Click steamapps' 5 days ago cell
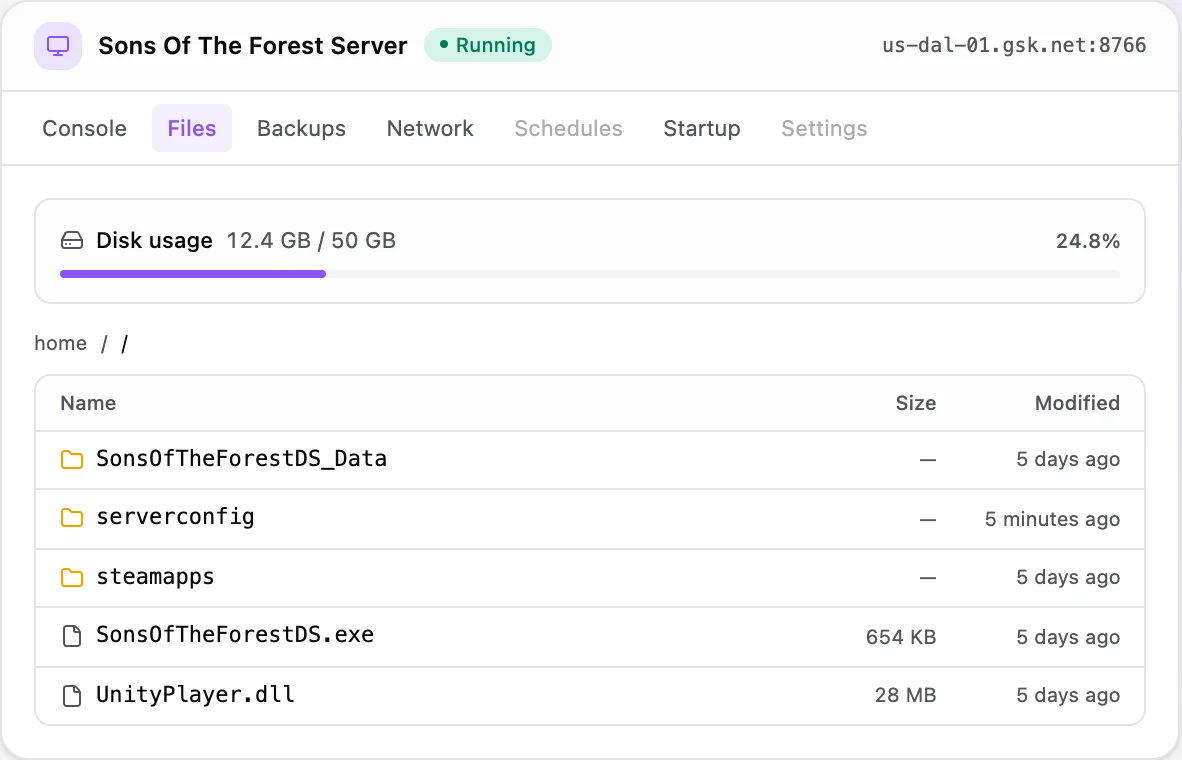Image resolution: width=1182 pixels, height=760 pixels. pos(1068,578)
